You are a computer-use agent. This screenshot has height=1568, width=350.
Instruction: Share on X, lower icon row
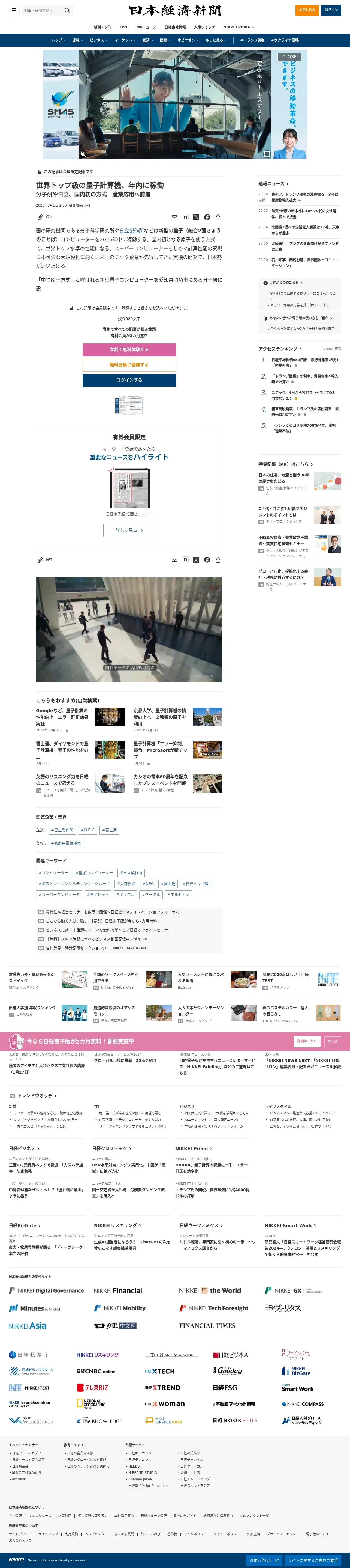[196, 559]
